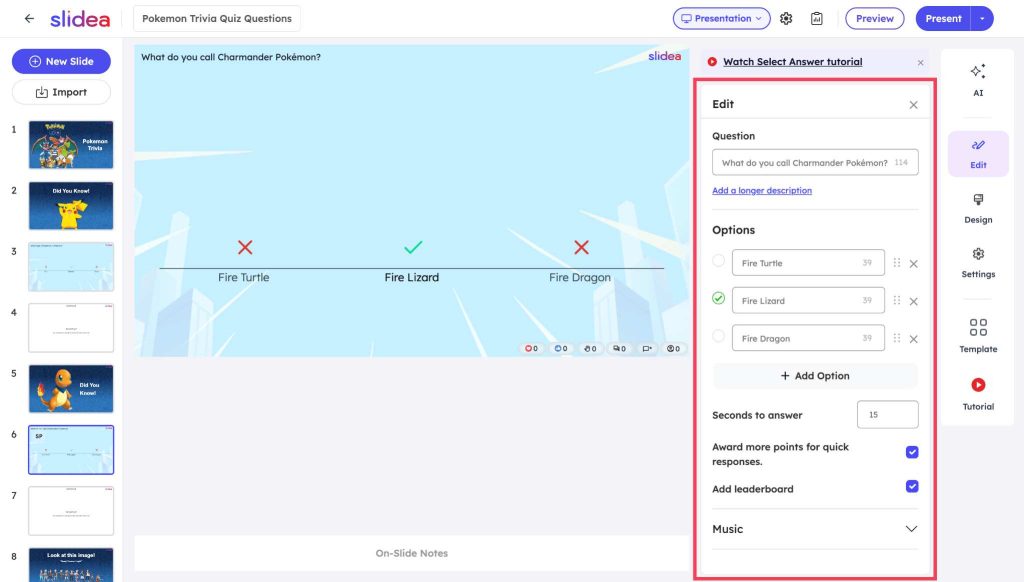The height and width of the screenshot is (582, 1024).
Task: Click the red X above Fire Dragon
Action: pyautogui.click(x=581, y=247)
